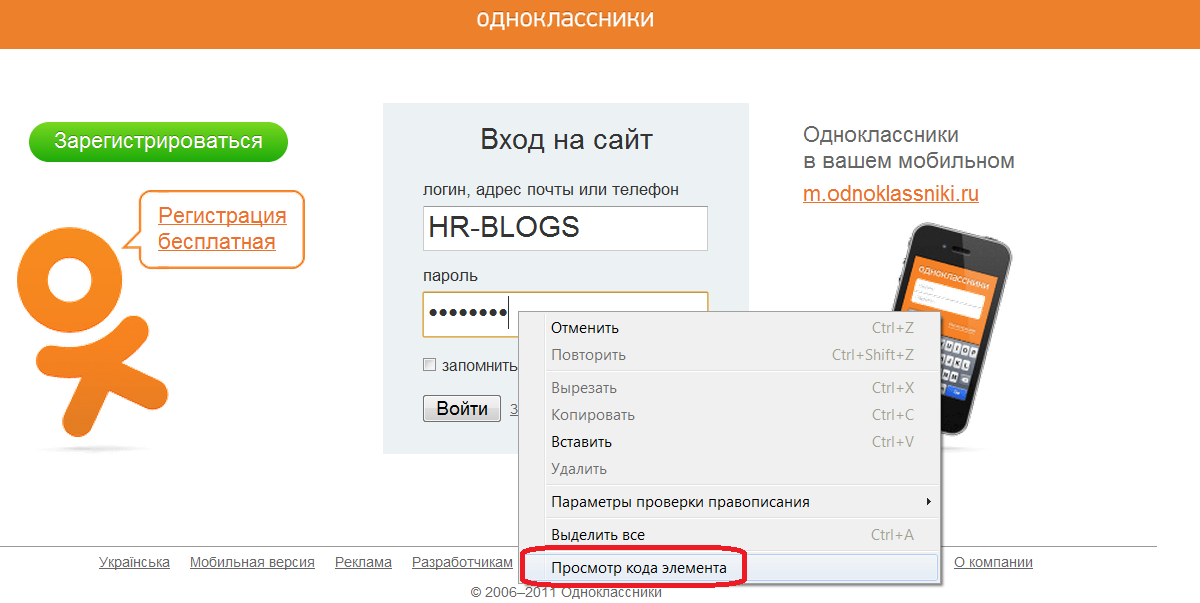Click the 'одноклассники' header title
Viewport: 1200px width, 603px height.
point(566,19)
